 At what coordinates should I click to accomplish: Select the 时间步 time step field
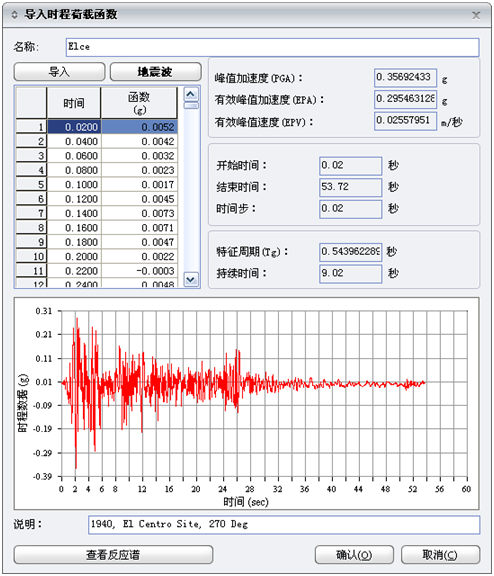(350, 209)
